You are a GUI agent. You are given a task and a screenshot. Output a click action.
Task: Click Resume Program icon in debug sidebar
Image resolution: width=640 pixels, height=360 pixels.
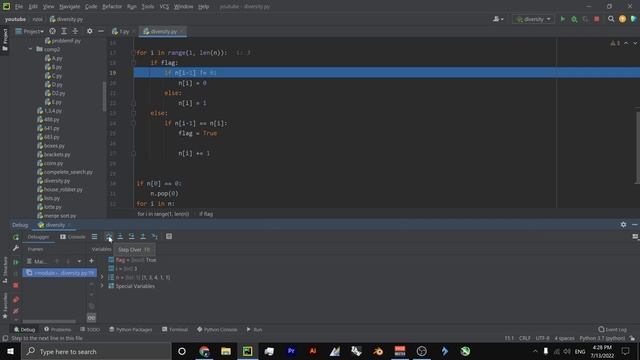(x=16, y=262)
